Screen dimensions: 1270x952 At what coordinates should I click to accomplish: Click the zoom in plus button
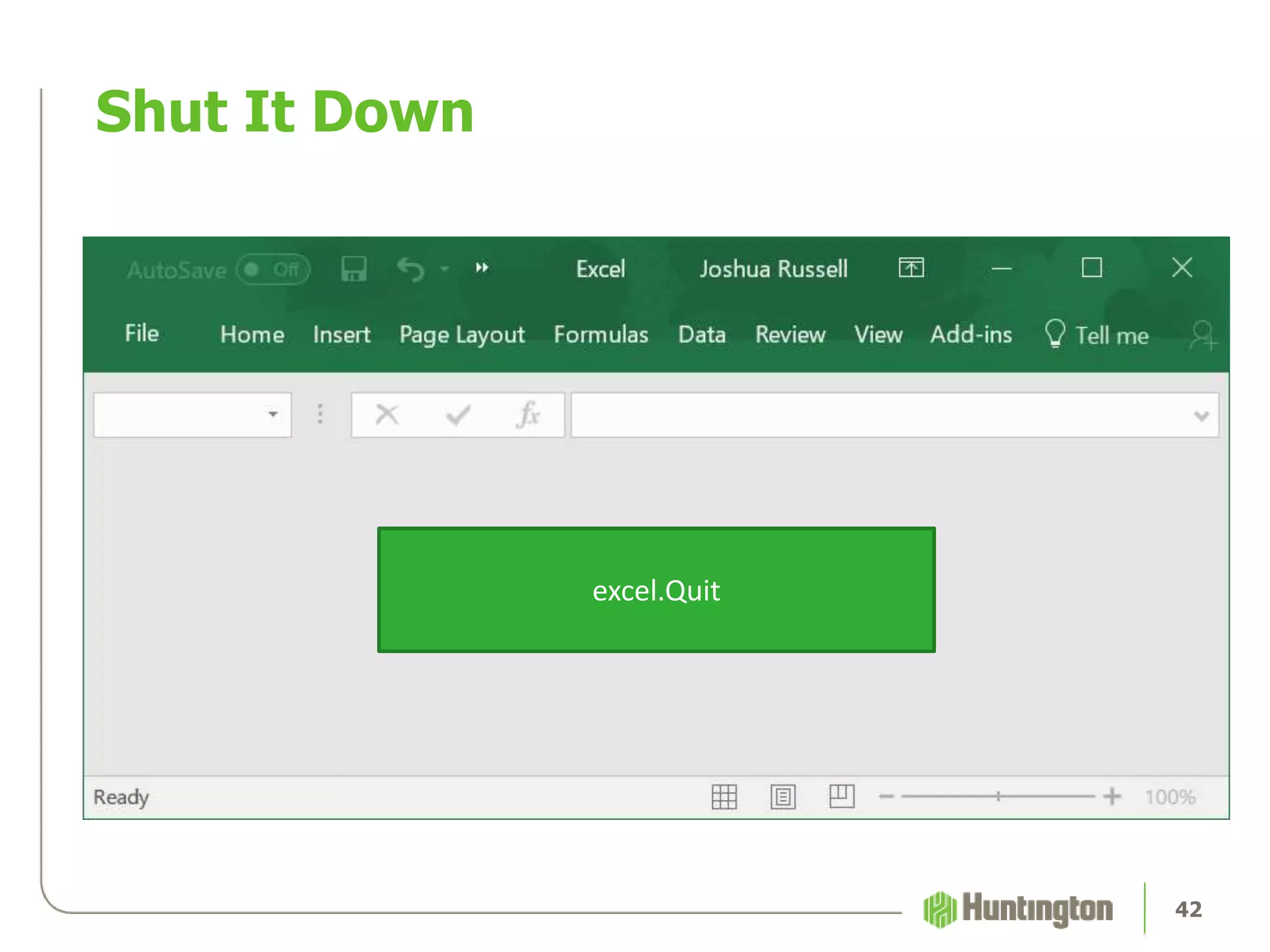(1112, 796)
